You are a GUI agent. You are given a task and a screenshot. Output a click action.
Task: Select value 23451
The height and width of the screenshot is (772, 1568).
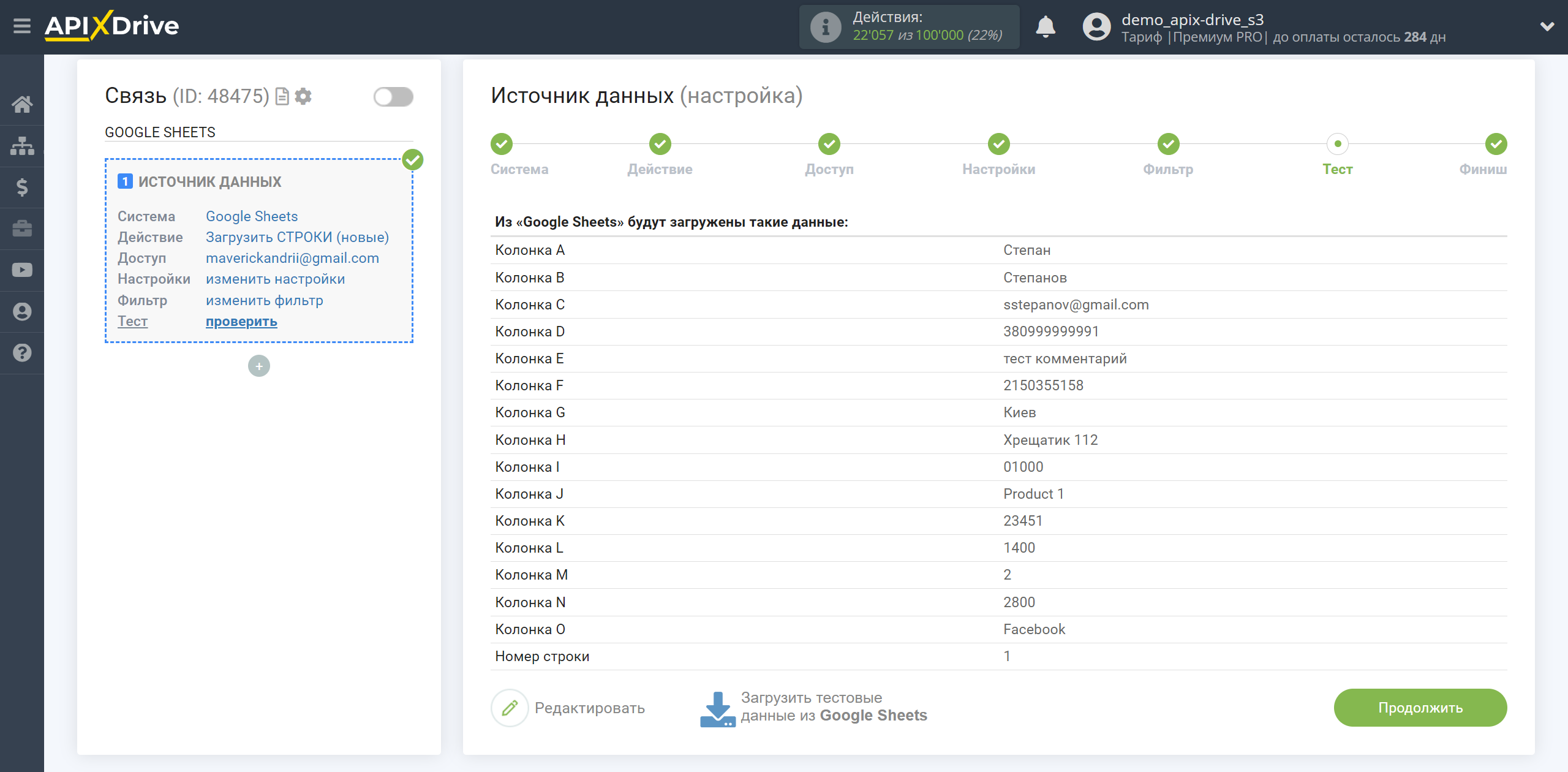1023,521
